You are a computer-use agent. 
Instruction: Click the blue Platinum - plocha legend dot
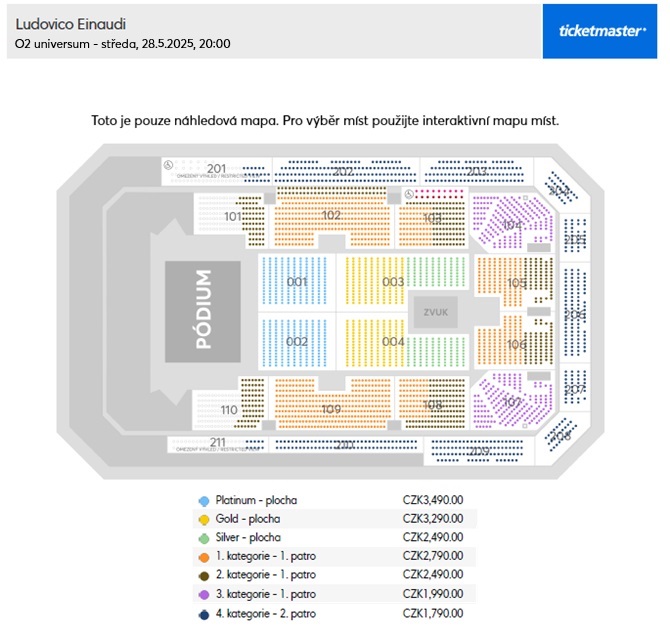(x=204, y=500)
